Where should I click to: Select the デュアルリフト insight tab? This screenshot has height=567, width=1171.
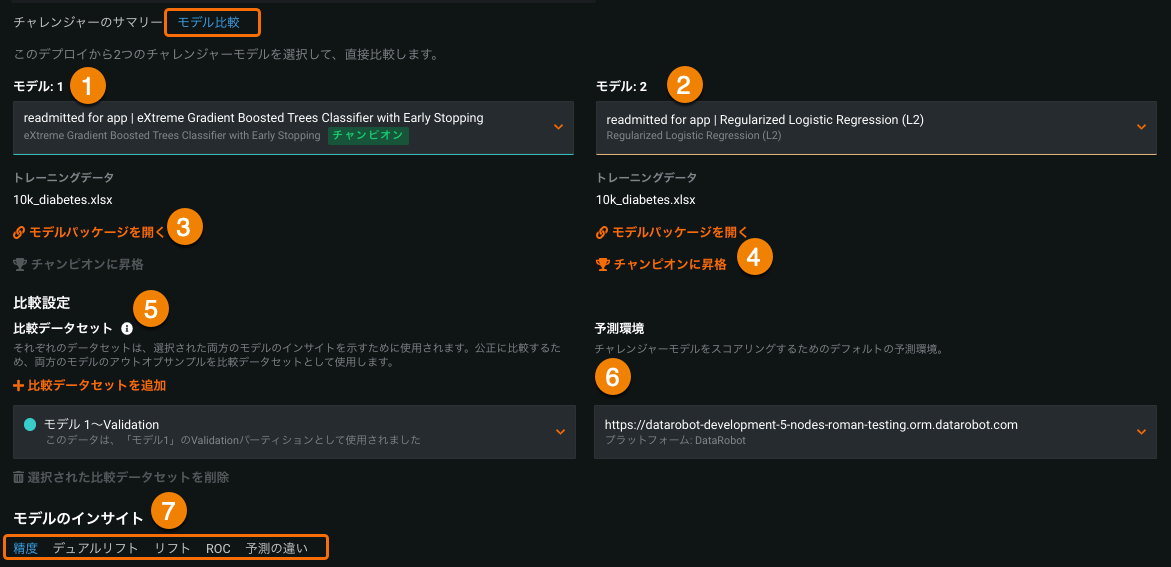96,548
